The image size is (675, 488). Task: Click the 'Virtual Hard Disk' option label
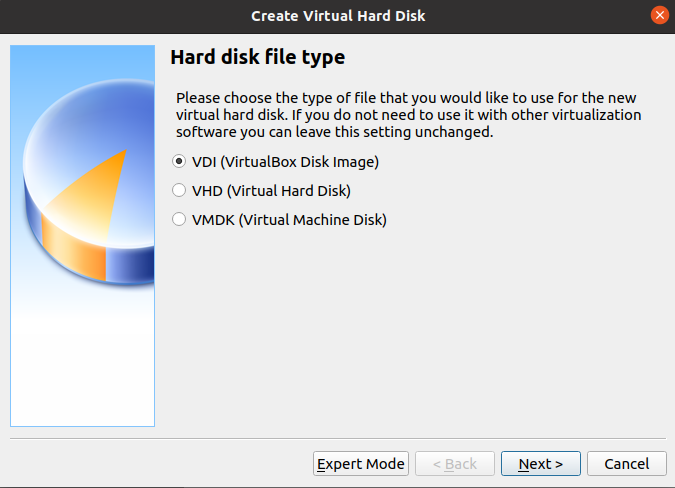pos(271,190)
